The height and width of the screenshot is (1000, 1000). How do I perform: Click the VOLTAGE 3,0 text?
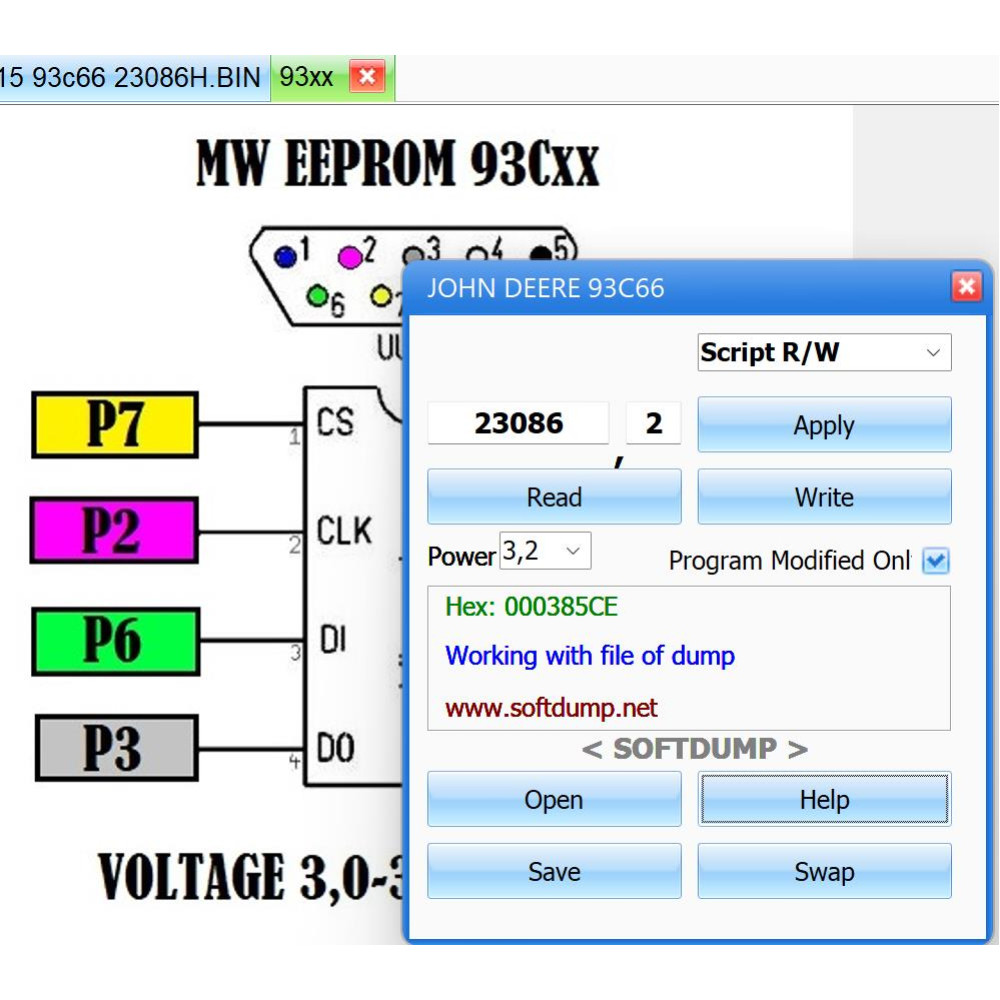point(250,877)
